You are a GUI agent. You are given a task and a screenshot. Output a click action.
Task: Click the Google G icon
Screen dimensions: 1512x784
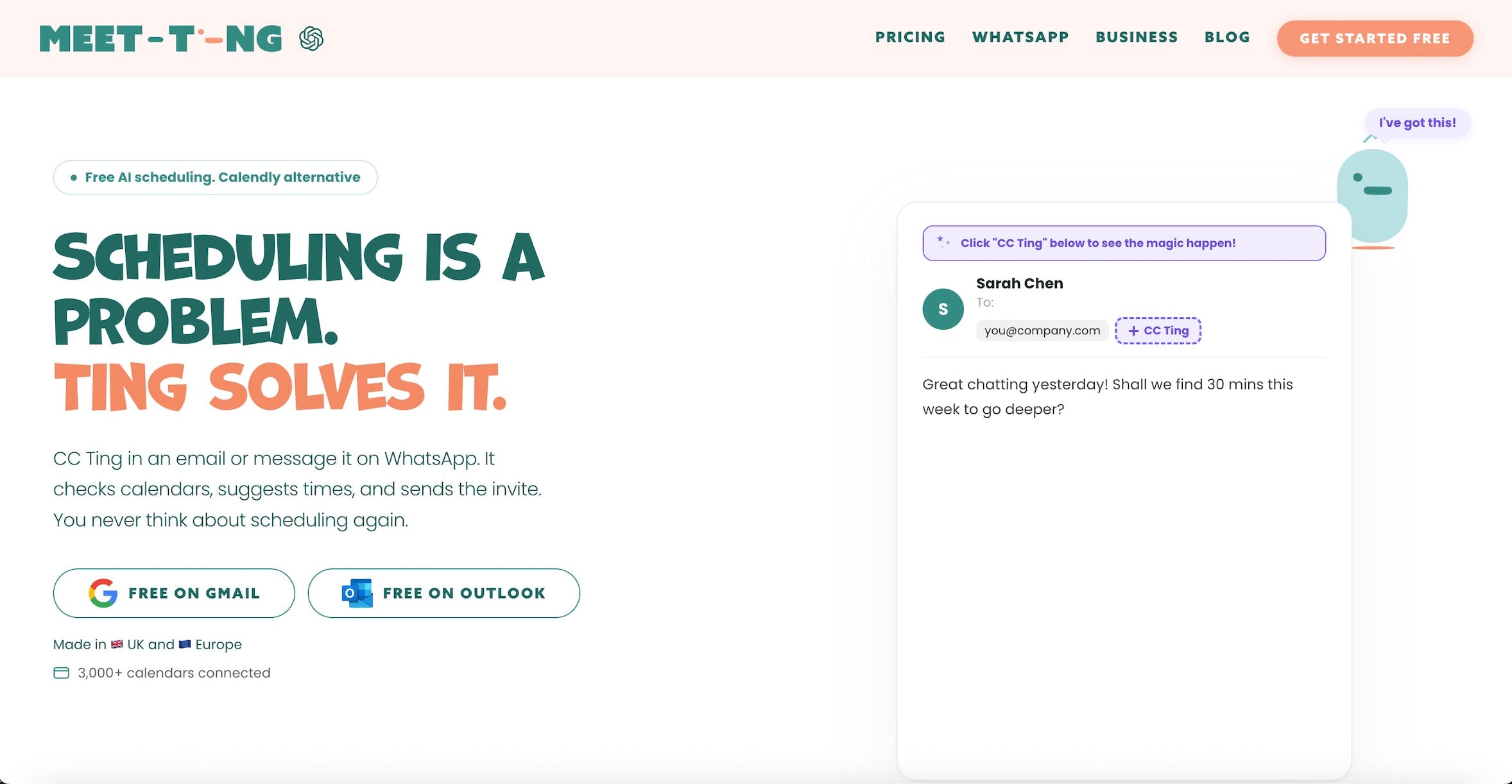(x=103, y=593)
